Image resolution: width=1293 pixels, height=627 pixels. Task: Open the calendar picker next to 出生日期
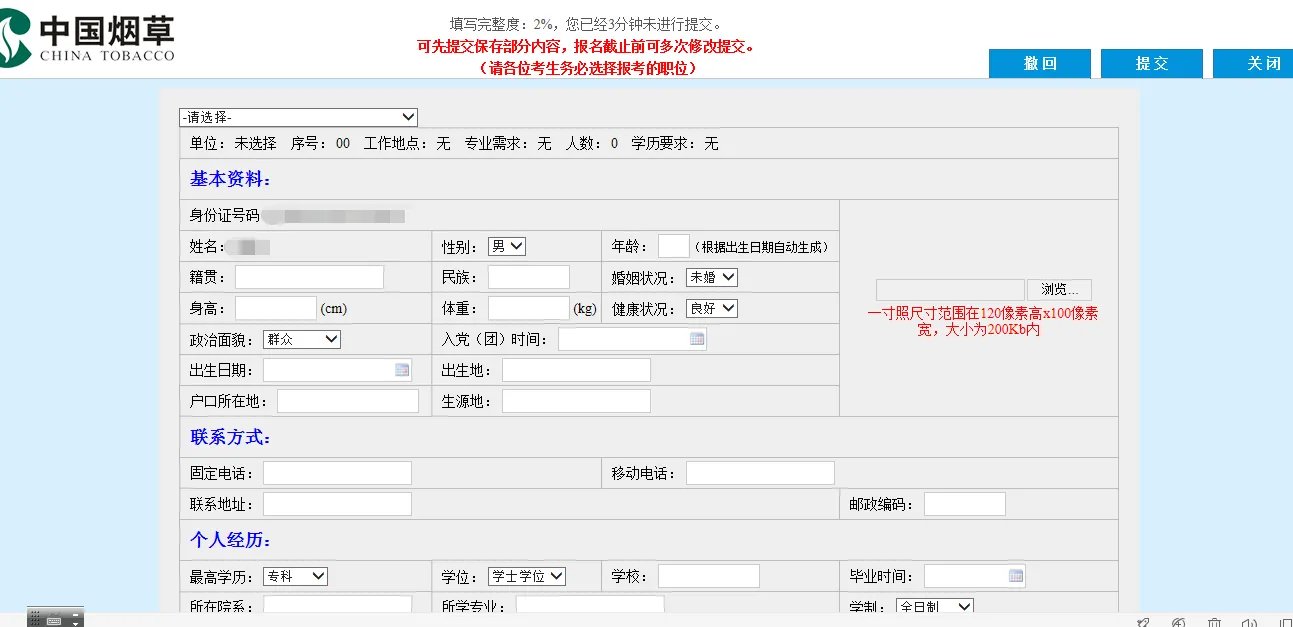click(400, 369)
